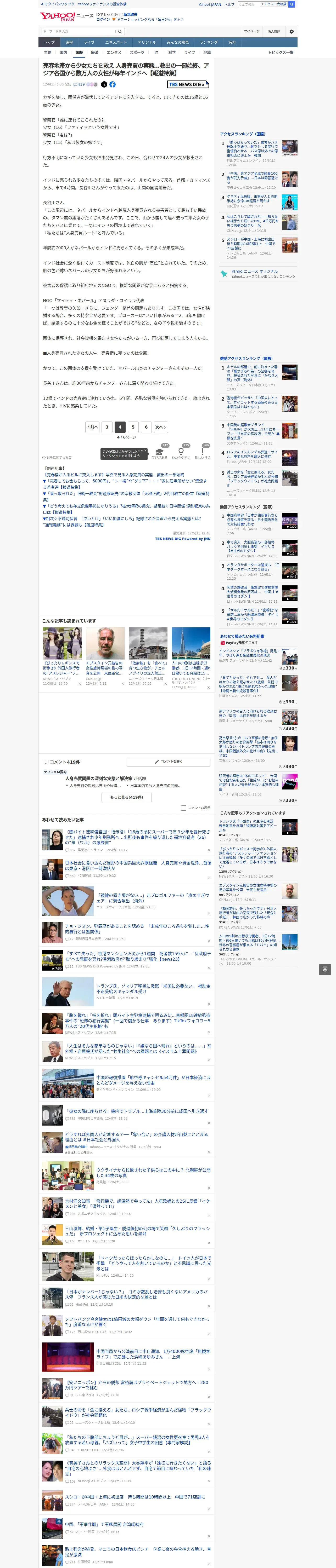This screenshot has width=336, height=1568.
Task: Open the ライブ tab in main navigation
Action: (89, 43)
